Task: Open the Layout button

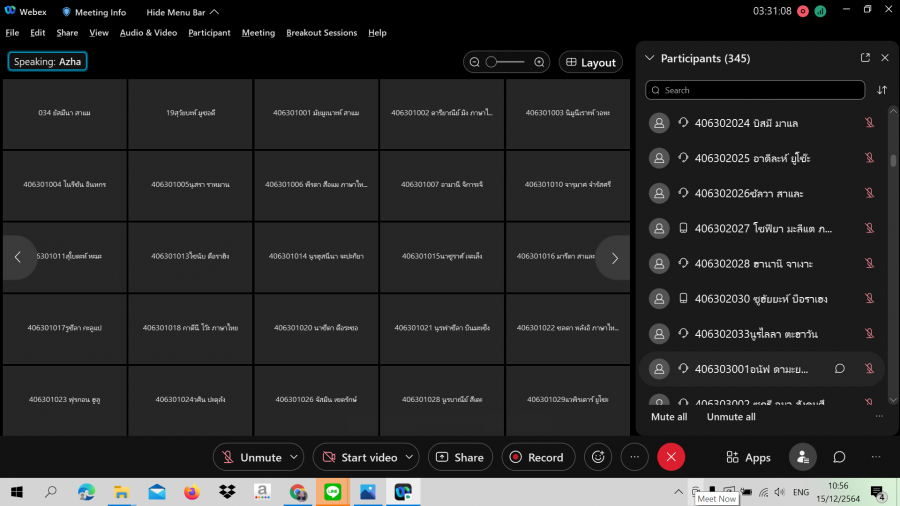Action: 590,62
